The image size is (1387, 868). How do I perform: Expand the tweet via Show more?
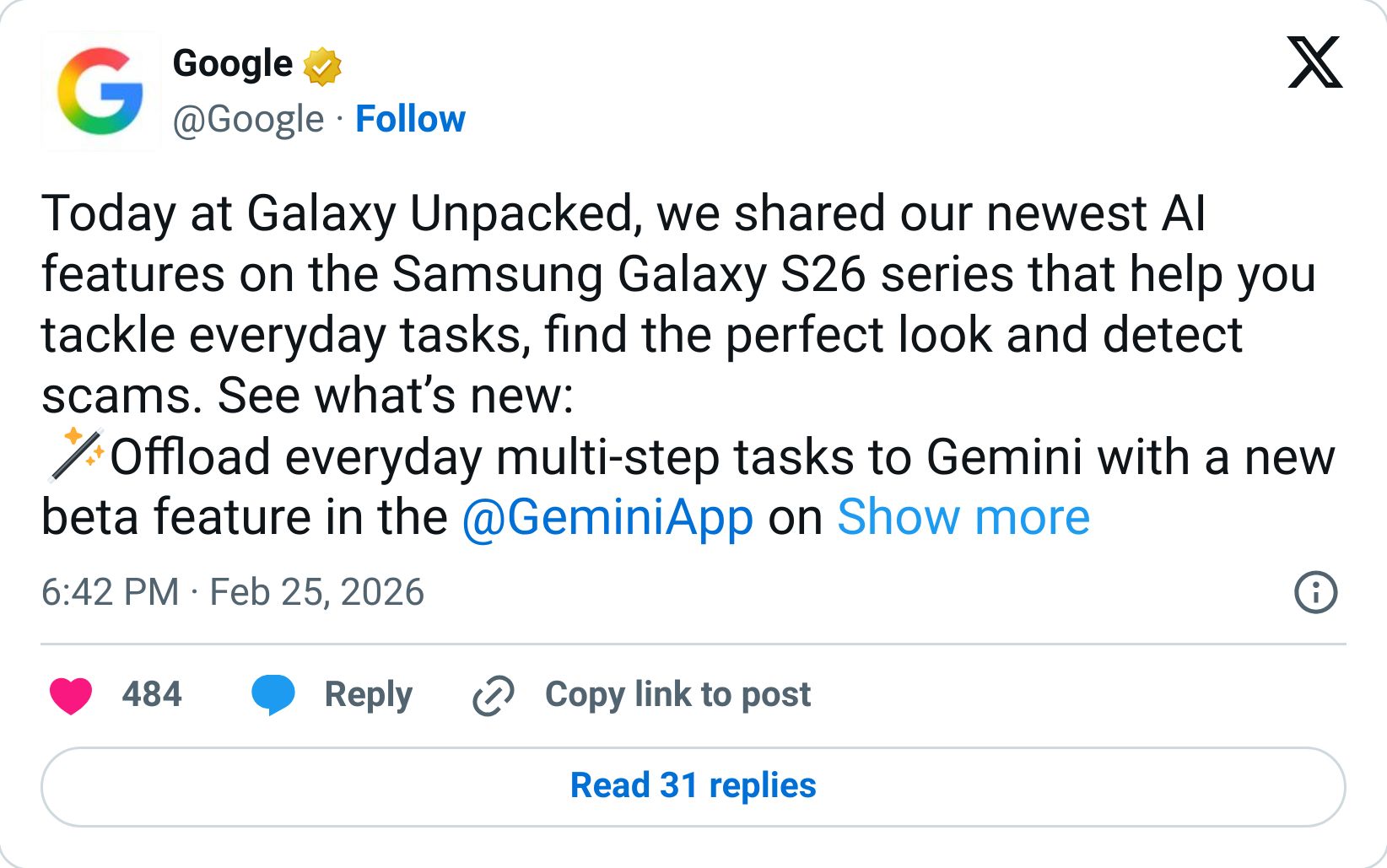click(x=964, y=517)
